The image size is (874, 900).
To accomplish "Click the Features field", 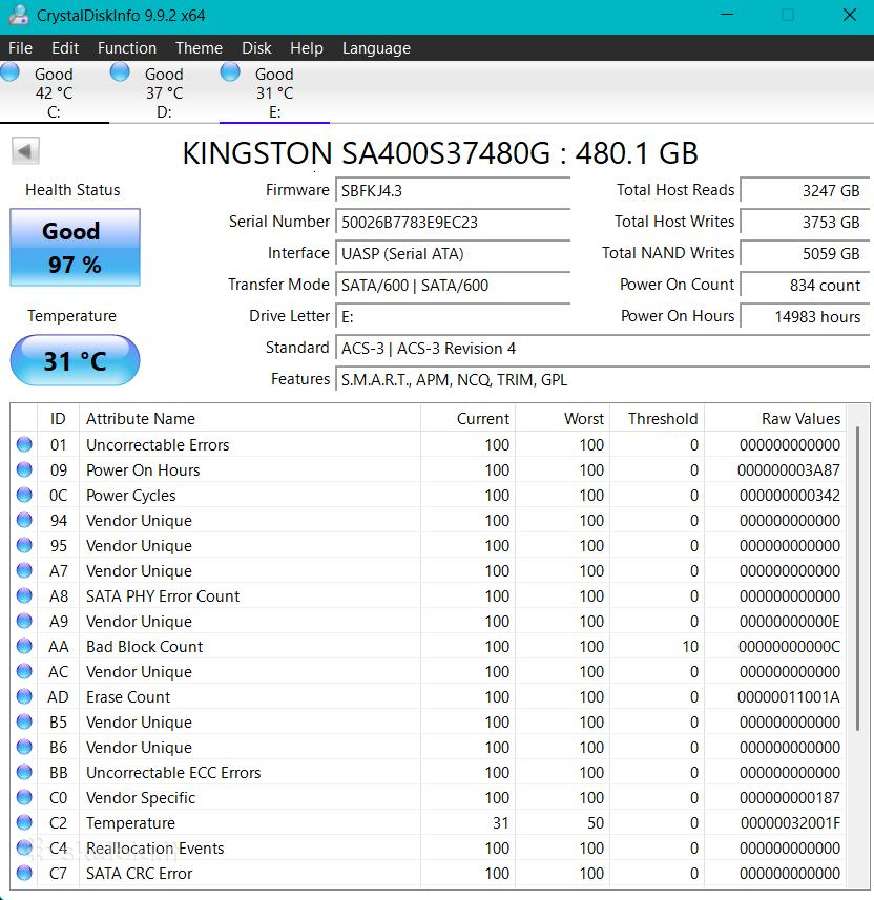I will pyautogui.click(x=603, y=380).
